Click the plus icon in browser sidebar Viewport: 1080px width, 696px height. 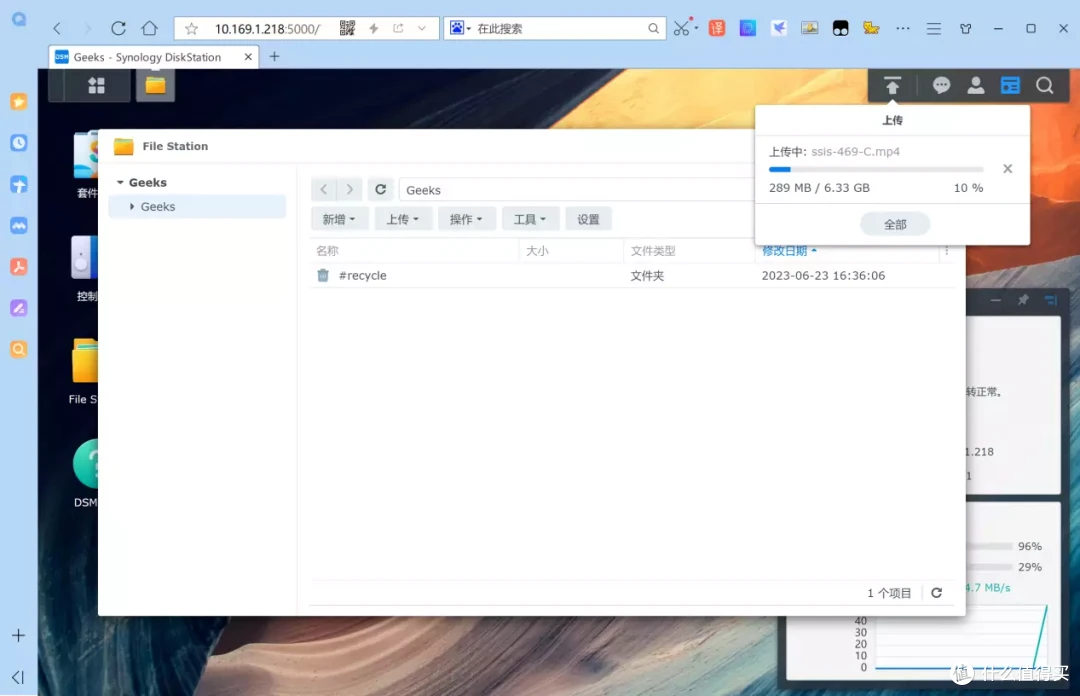point(19,635)
